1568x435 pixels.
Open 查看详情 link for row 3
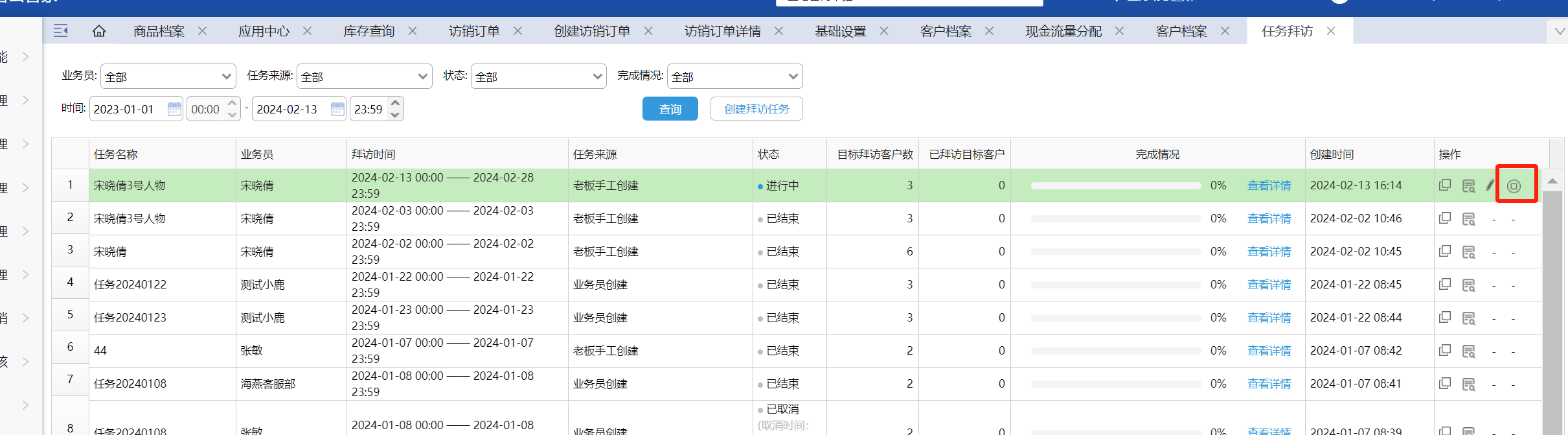1269,252
